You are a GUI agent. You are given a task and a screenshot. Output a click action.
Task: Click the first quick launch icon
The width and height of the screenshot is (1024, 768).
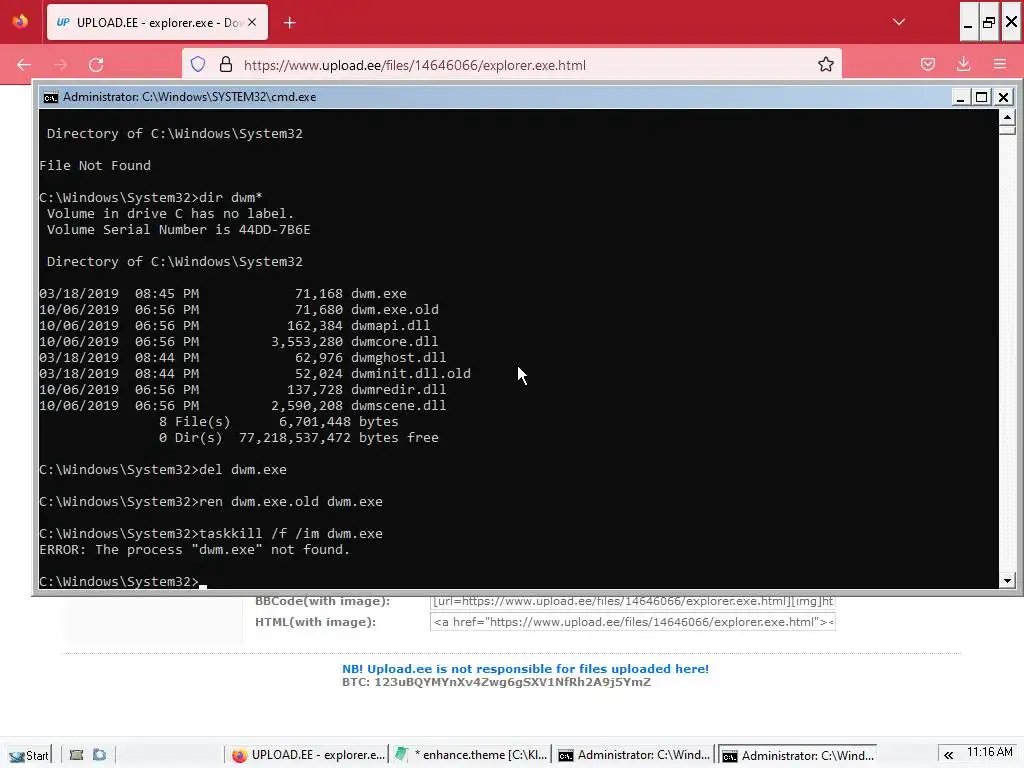[76, 755]
